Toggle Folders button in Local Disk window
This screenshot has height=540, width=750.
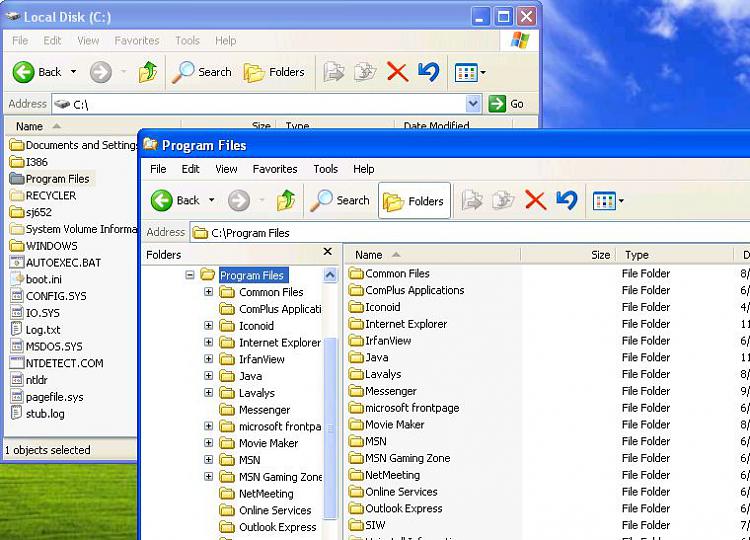tap(274, 72)
